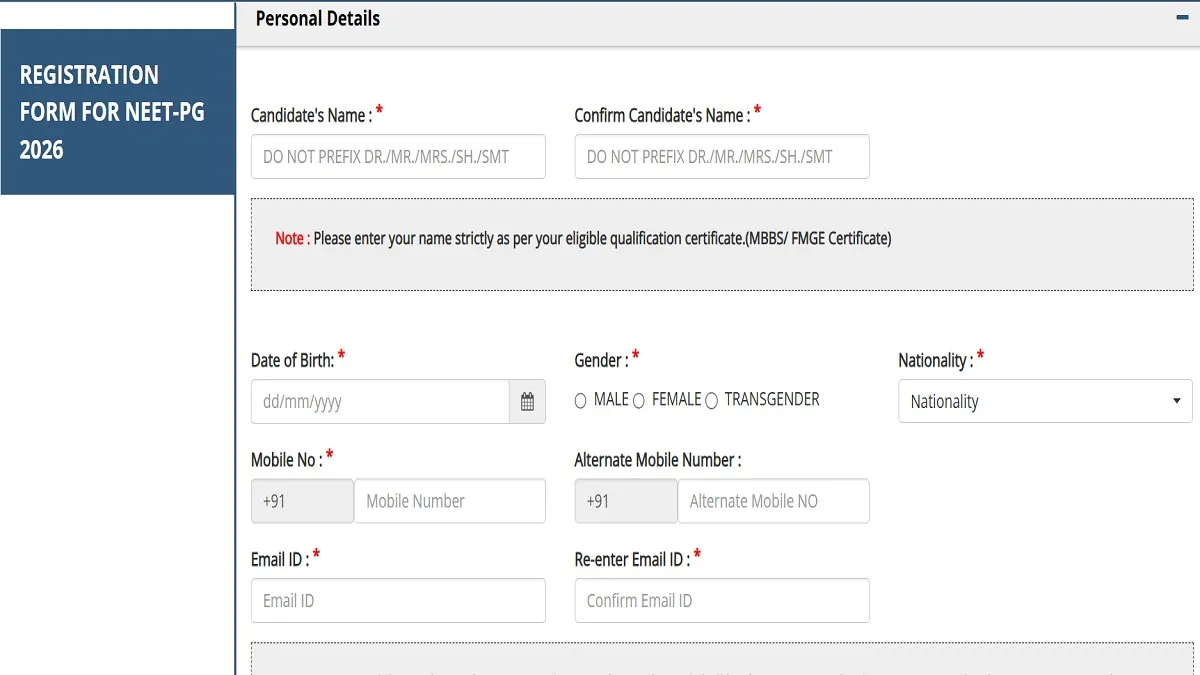The image size is (1200, 675).
Task: Click the Personal Details header title
Action: pos(318,18)
